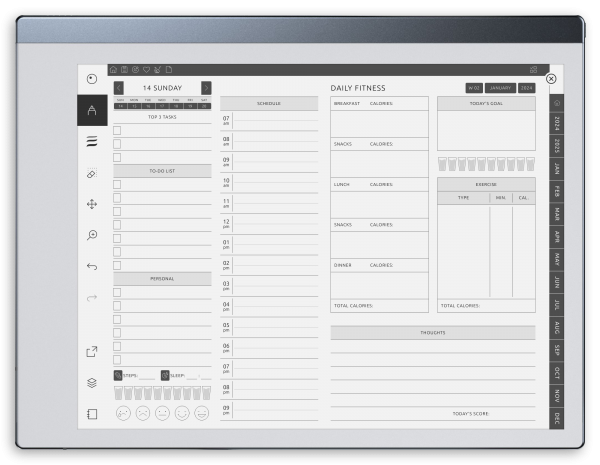Open the JANUARY month link

(x=501, y=88)
